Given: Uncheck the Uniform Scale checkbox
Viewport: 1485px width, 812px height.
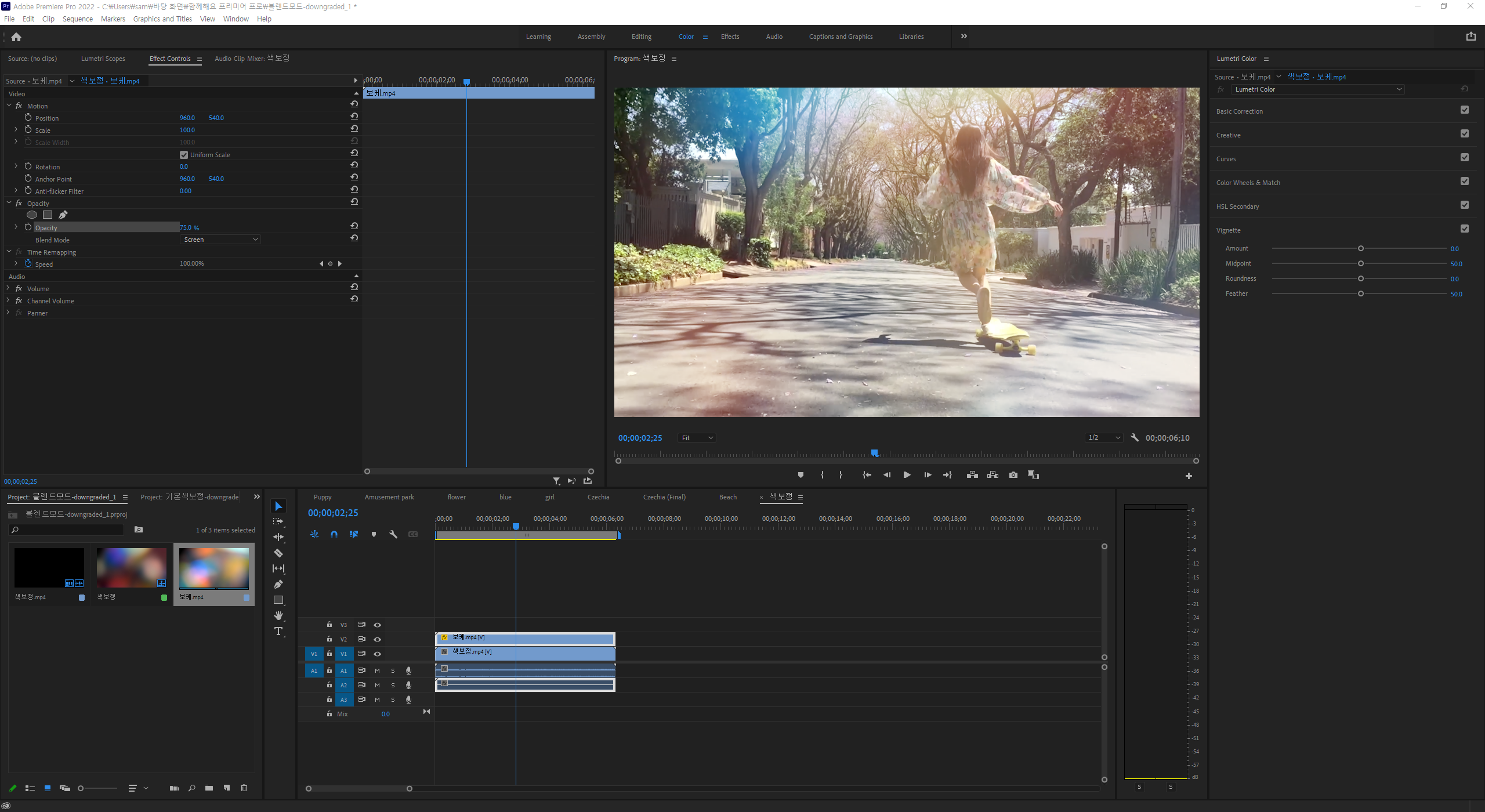Looking at the screenshot, I should (x=184, y=155).
